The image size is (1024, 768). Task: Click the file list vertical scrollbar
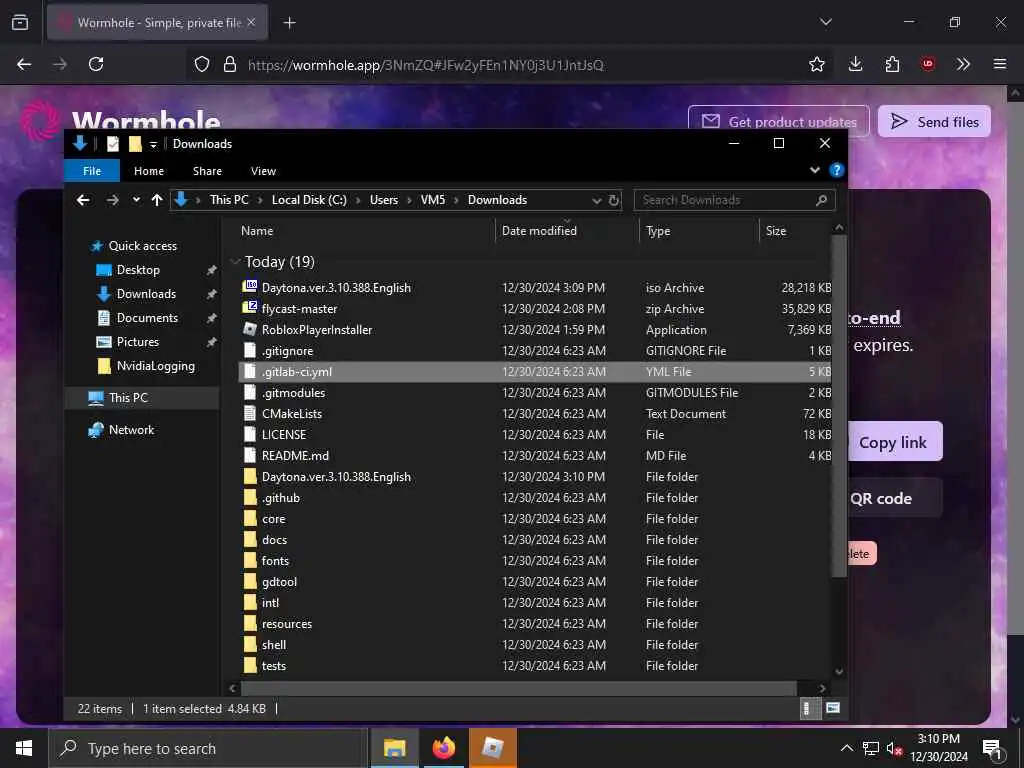tap(839, 406)
